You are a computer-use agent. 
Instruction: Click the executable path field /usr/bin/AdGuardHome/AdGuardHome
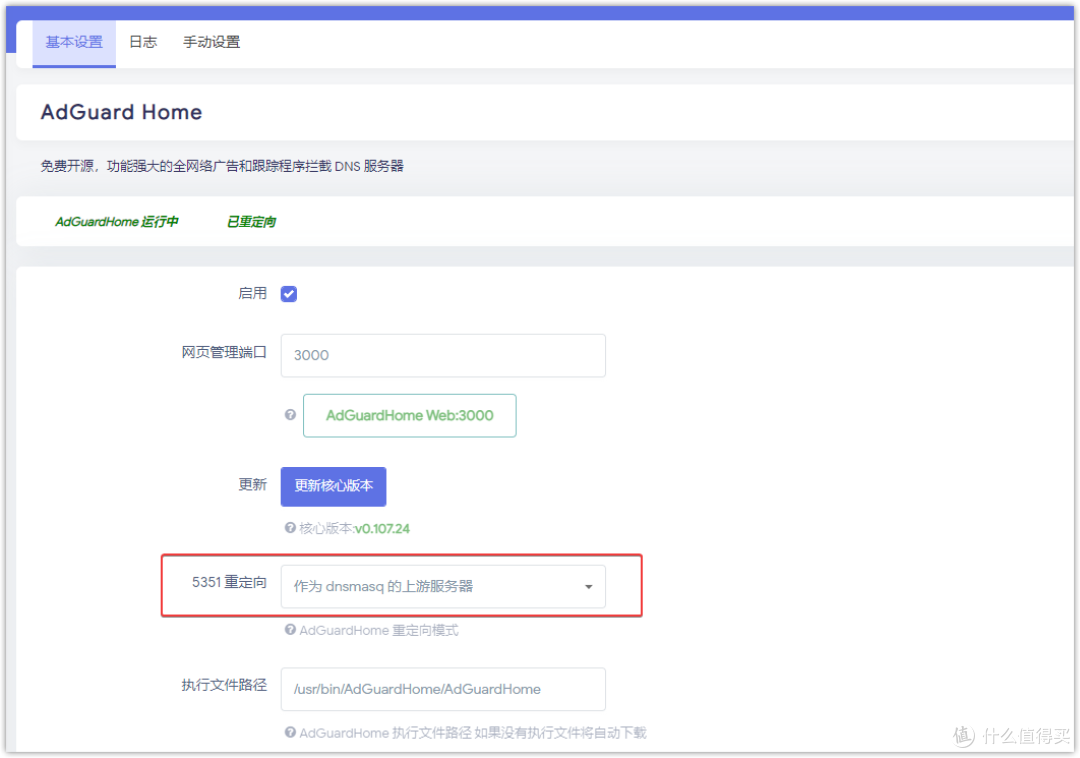coord(443,689)
